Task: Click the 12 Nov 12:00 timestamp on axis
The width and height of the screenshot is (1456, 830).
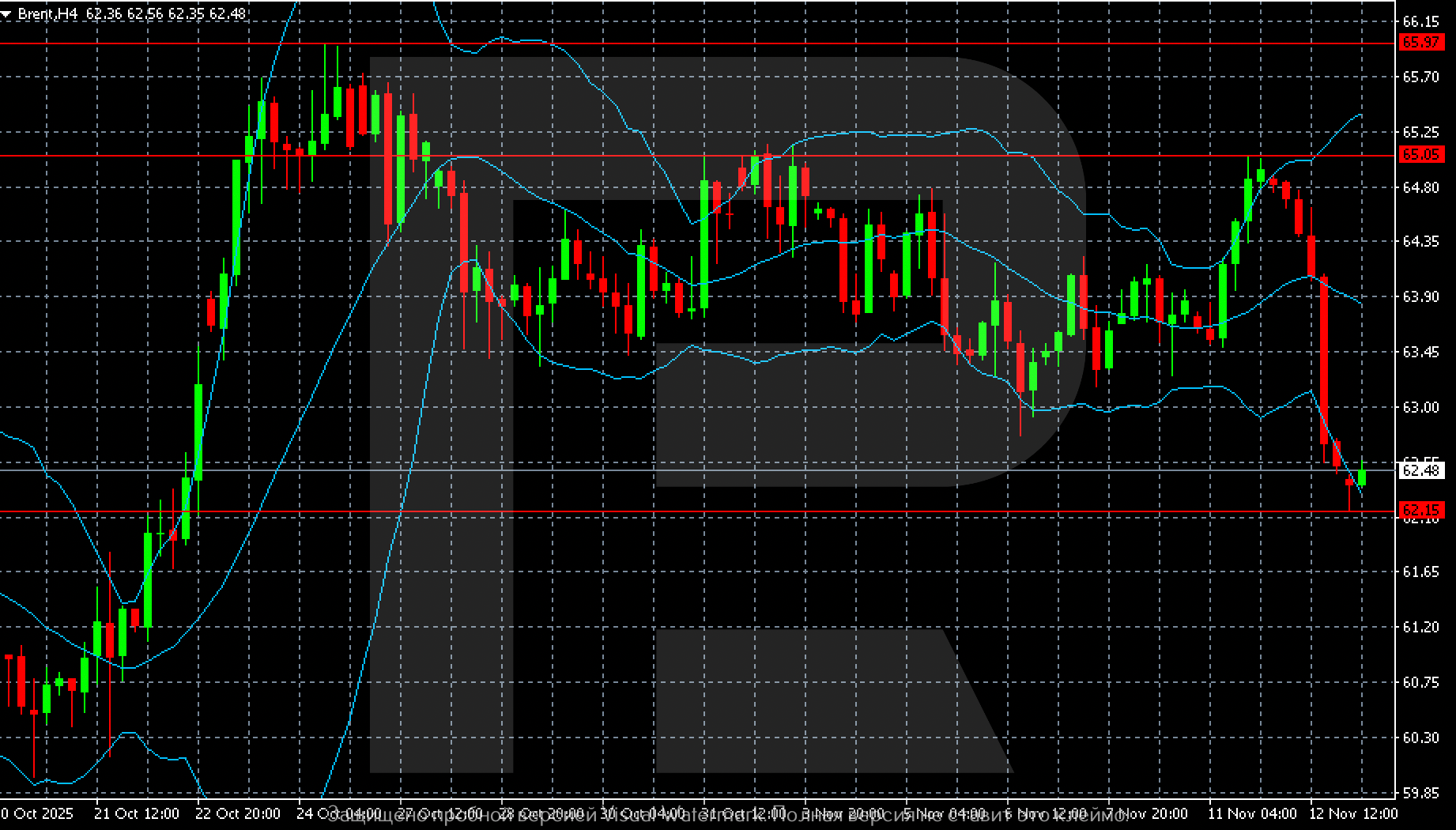Action: [1353, 813]
